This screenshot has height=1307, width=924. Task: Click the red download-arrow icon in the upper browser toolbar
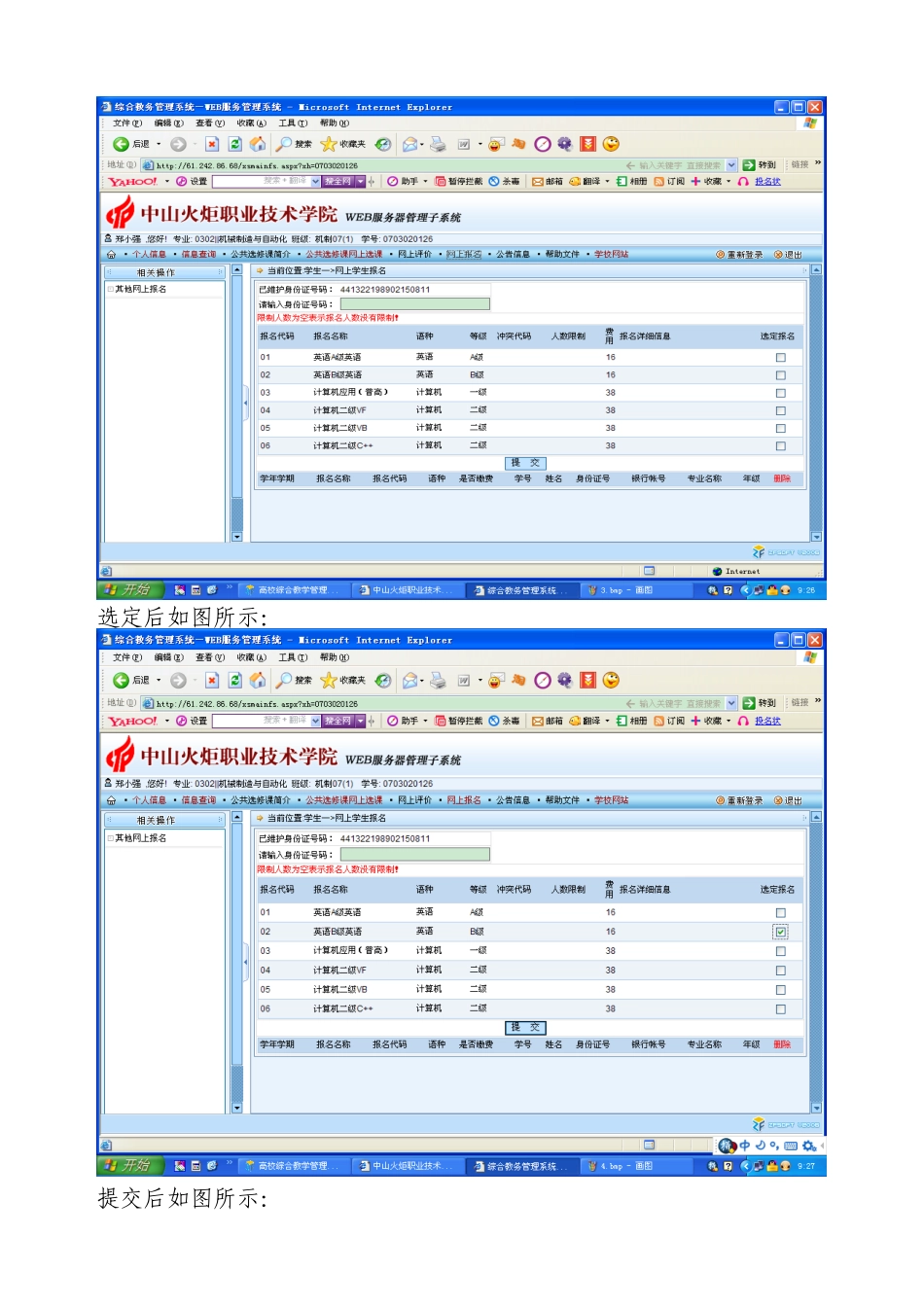587,144
